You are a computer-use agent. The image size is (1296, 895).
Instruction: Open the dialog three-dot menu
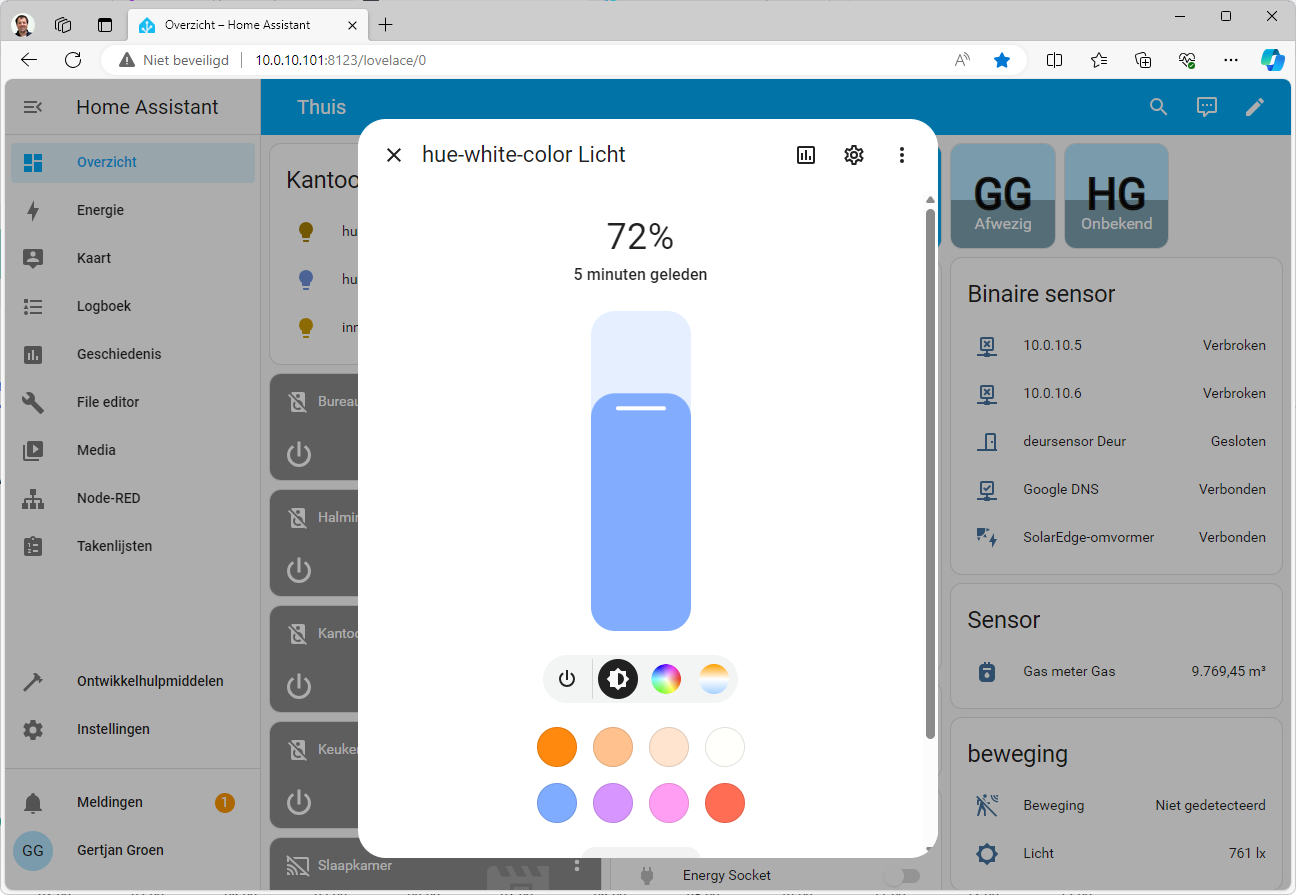(x=901, y=155)
